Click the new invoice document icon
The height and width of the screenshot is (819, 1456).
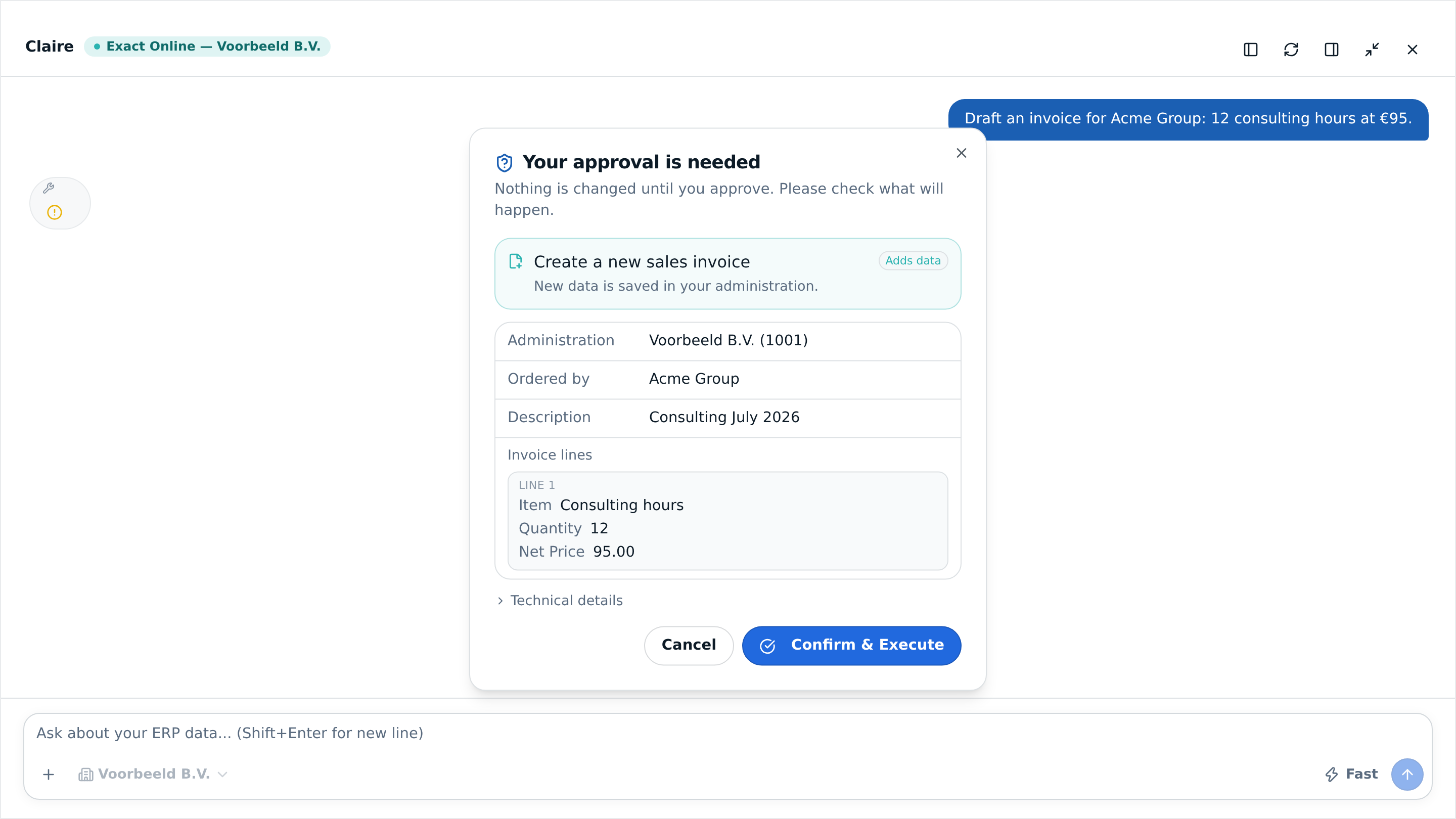click(x=516, y=261)
